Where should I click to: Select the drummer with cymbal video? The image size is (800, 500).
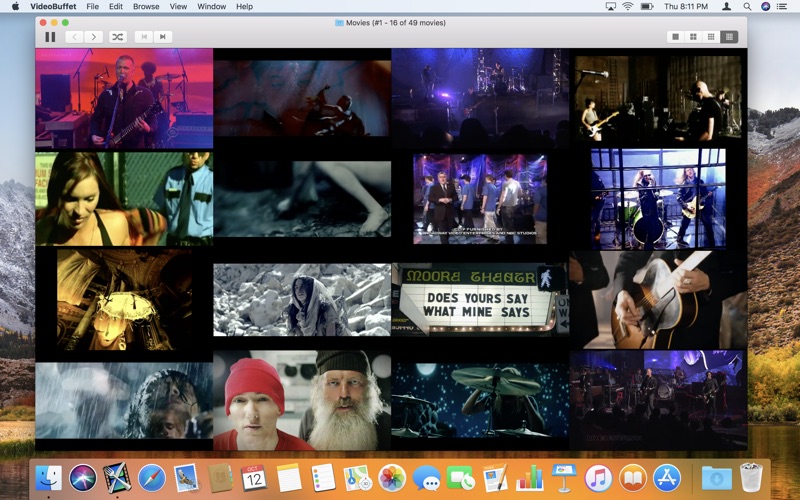tap(480, 401)
